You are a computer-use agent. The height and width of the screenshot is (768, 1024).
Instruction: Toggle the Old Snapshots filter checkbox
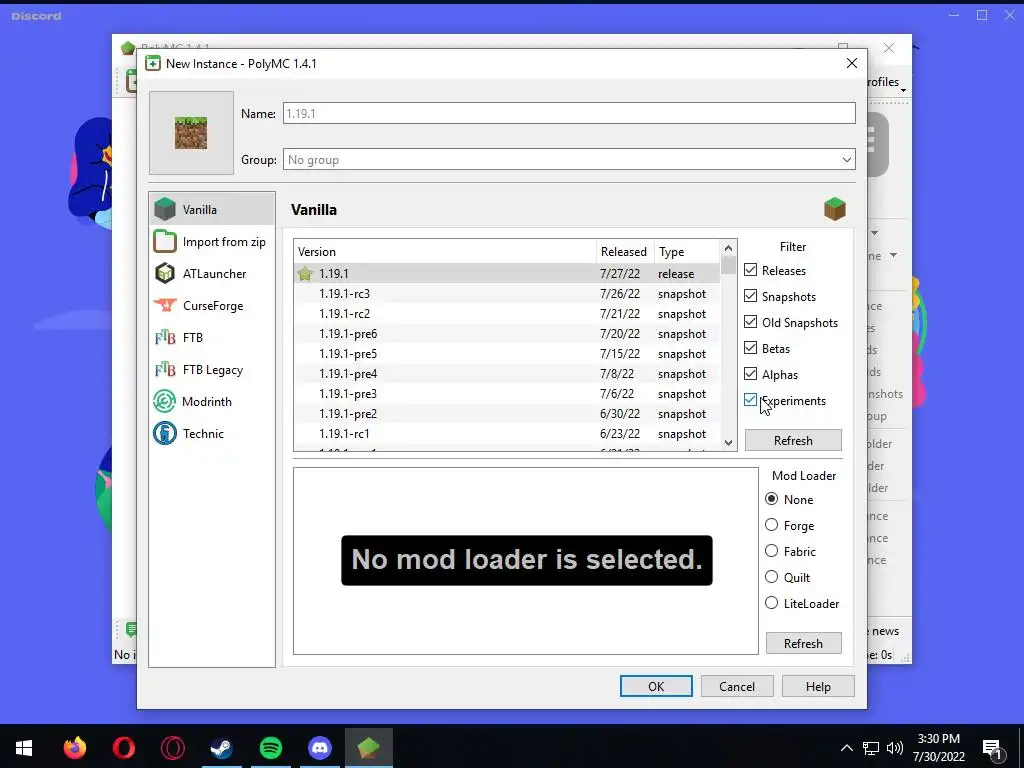tap(750, 322)
